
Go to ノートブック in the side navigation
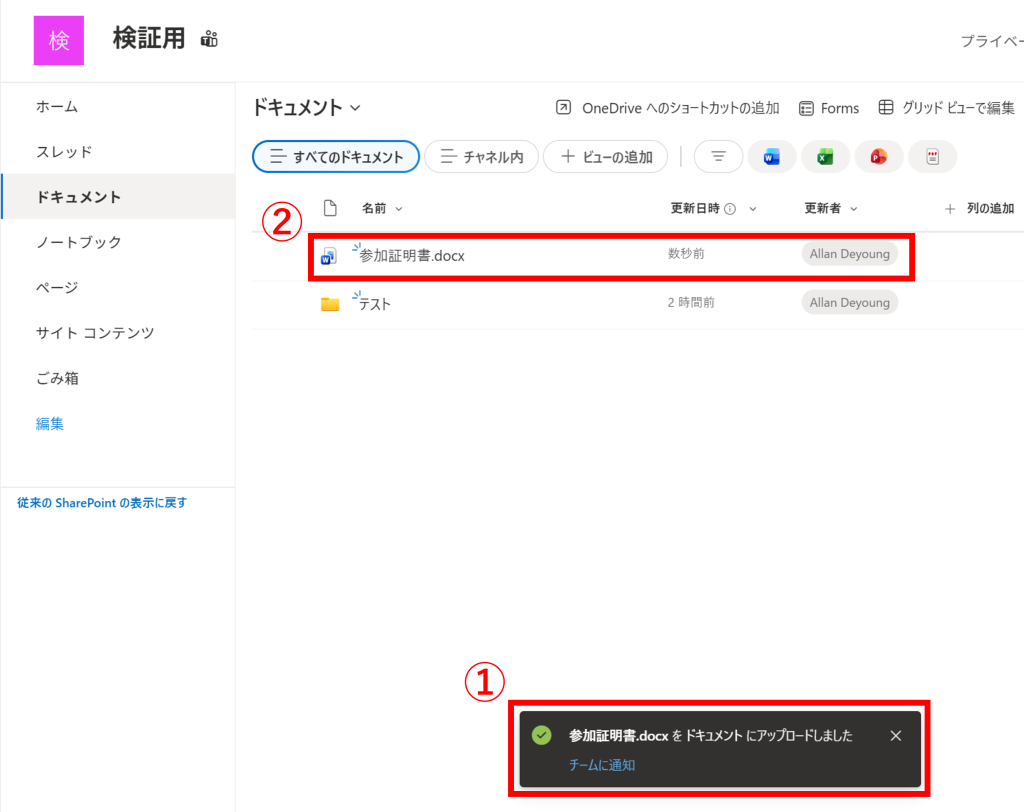click(79, 242)
